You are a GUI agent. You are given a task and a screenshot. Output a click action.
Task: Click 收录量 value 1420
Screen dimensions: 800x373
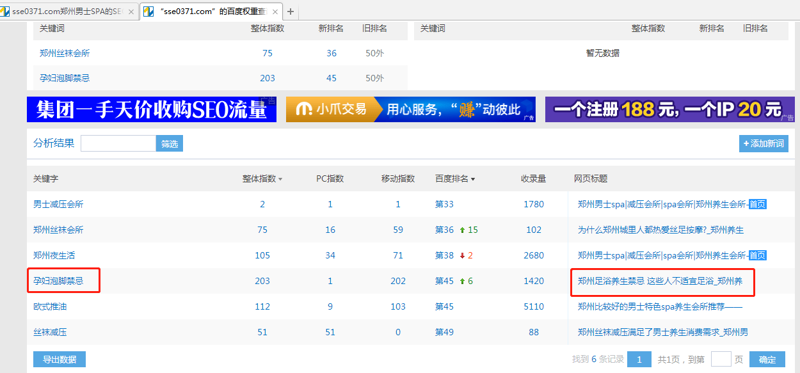coord(534,281)
